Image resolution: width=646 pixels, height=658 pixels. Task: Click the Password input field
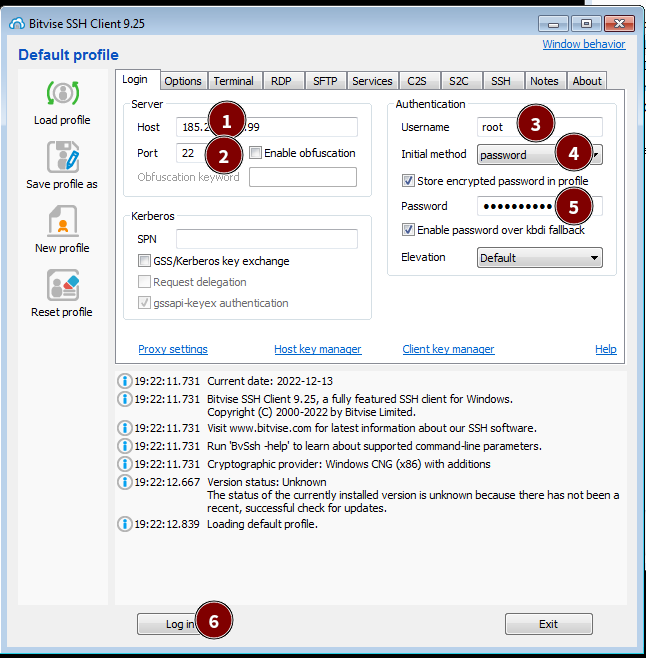(x=540, y=206)
